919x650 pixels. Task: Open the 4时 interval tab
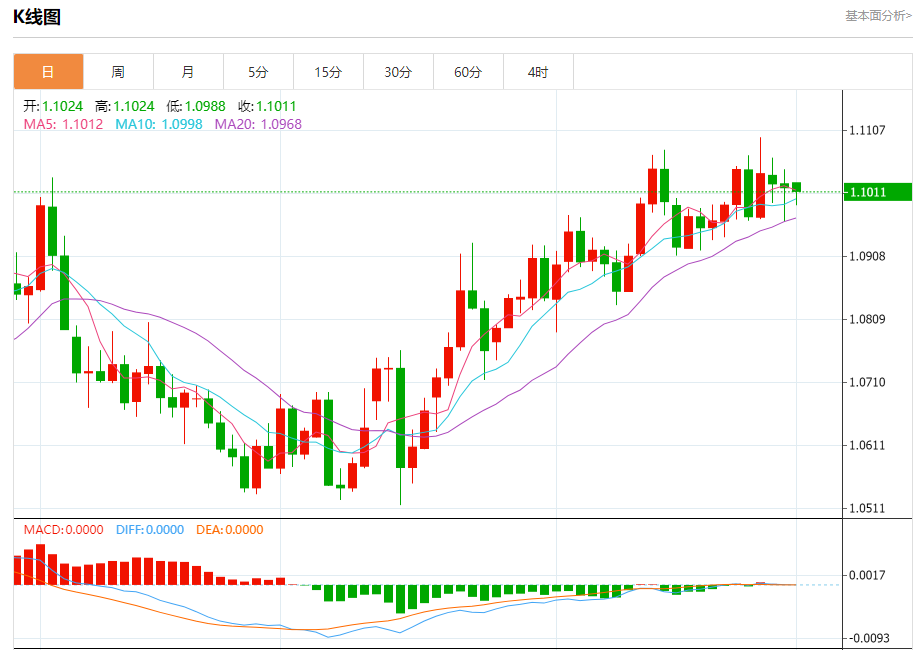tap(538, 72)
